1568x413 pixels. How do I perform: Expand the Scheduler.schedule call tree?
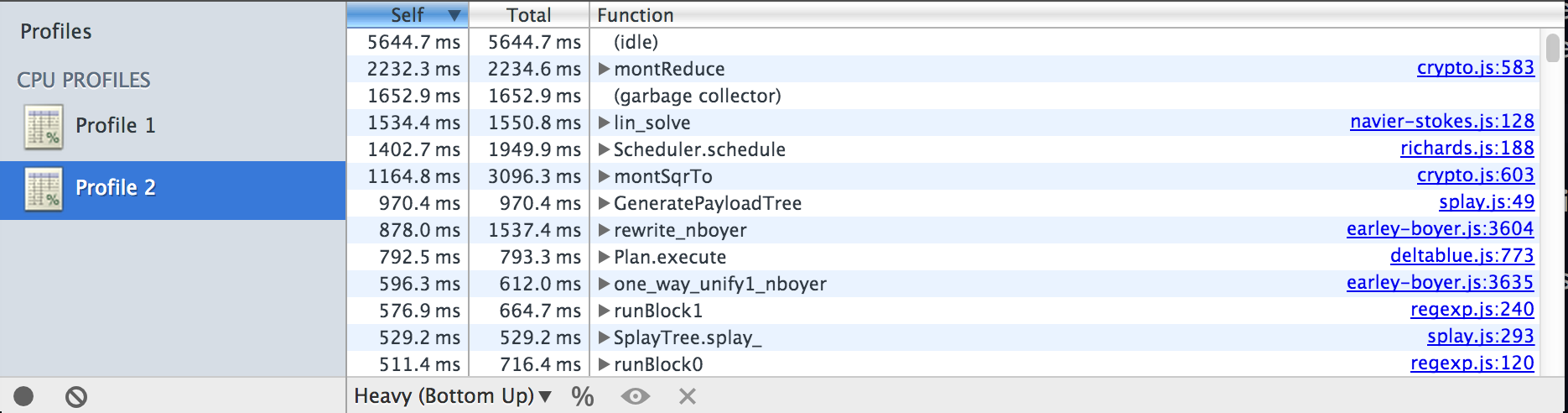pos(604,149)
